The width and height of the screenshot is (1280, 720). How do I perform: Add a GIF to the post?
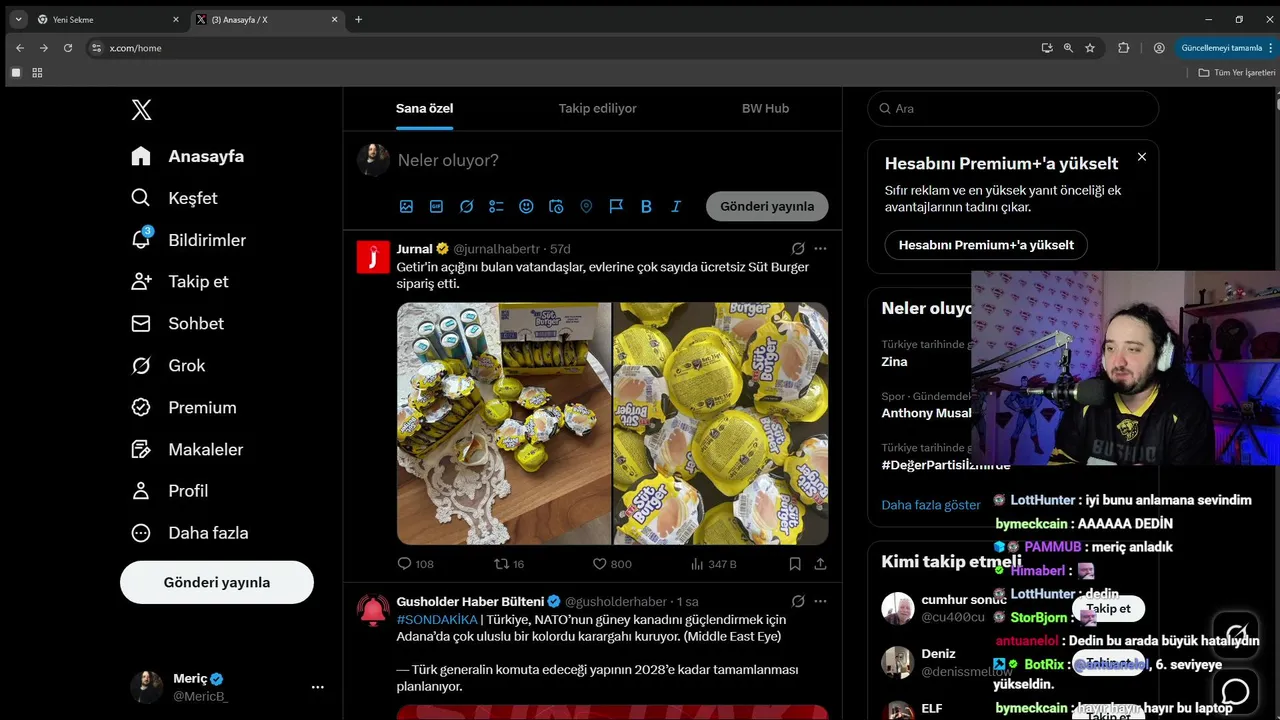click(436, 206)
